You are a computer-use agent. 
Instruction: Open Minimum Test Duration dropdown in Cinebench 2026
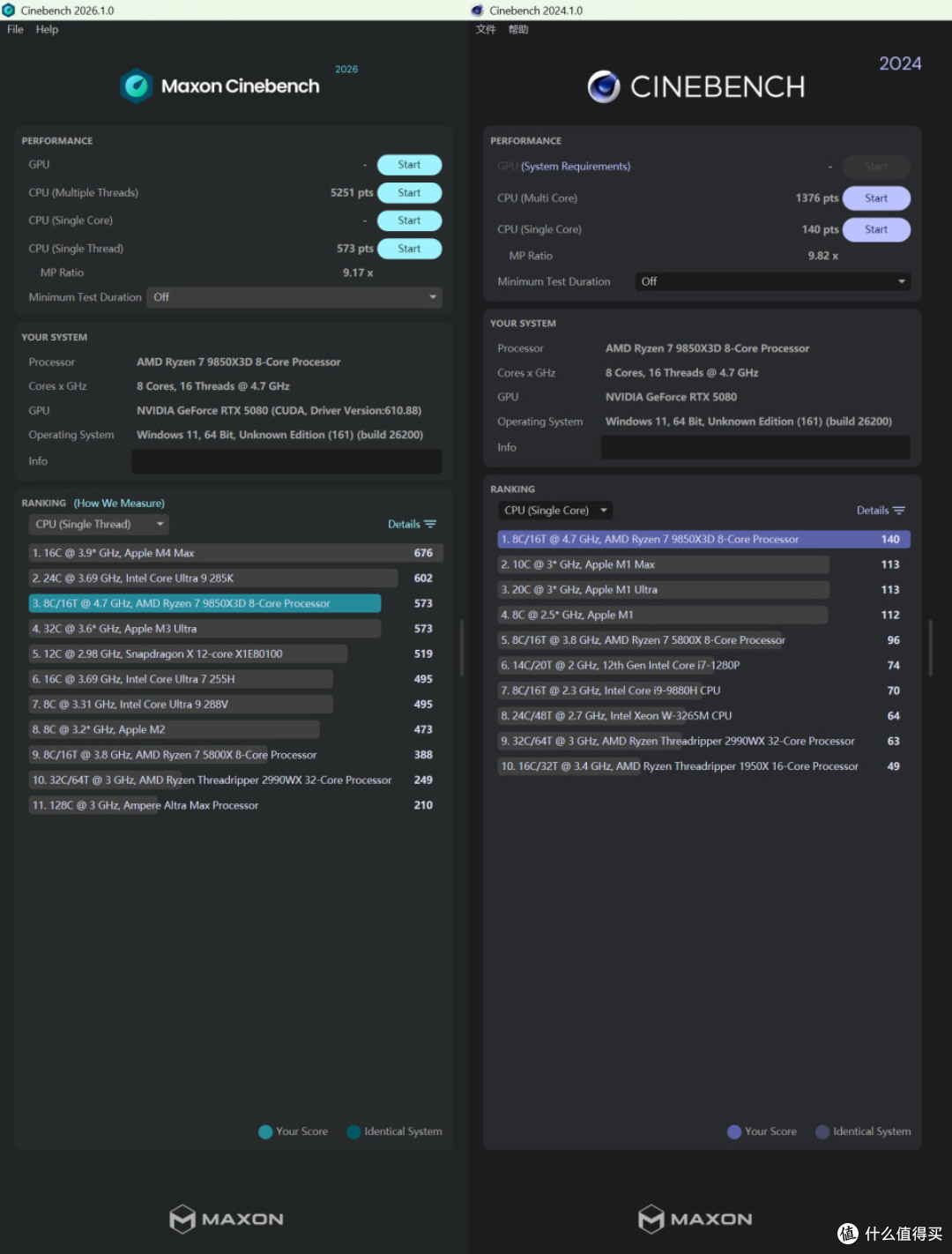coord(294,297)
